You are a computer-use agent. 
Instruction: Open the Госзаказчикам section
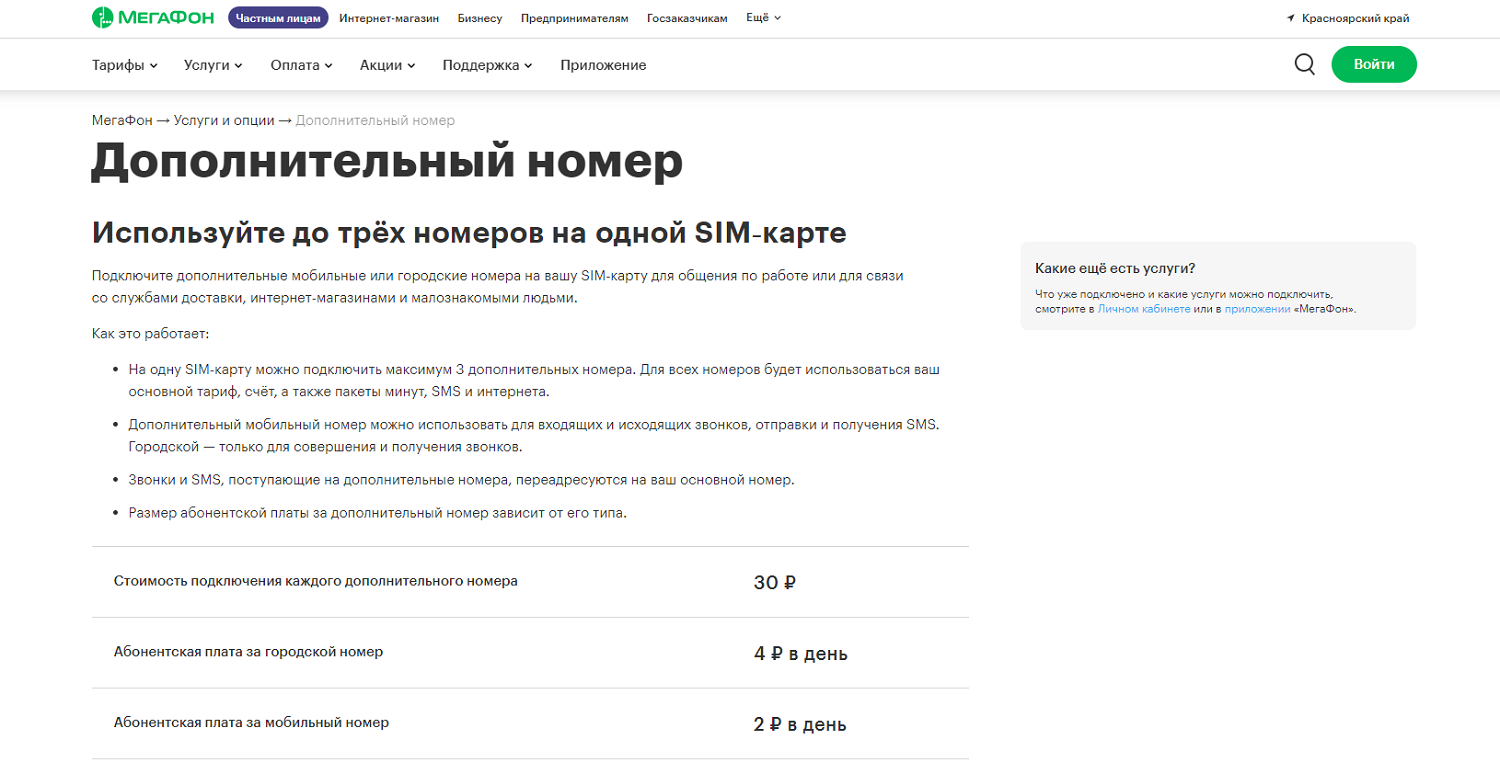[687, 18]
